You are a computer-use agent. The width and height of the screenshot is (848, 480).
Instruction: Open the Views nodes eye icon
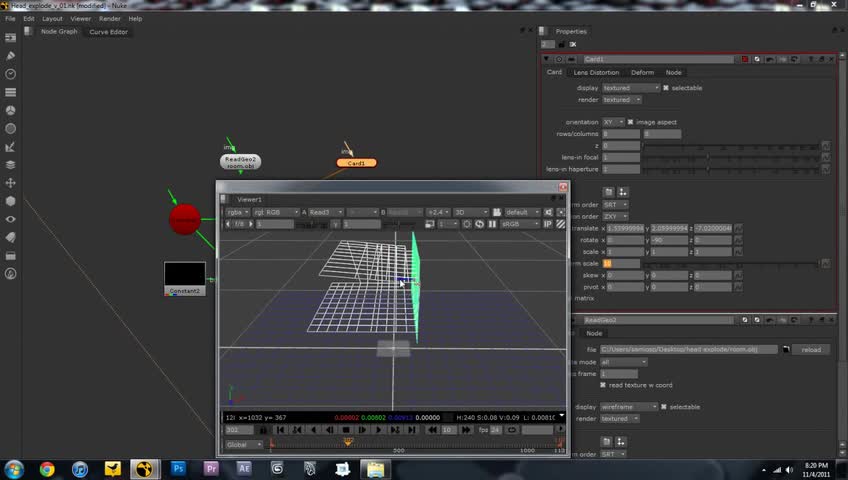10,219
